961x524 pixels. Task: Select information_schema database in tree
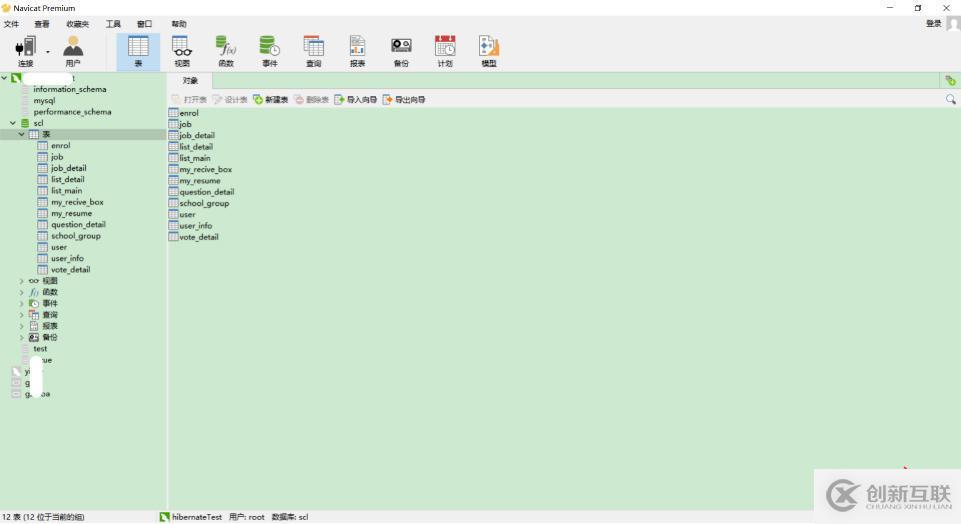click(70, 89)
